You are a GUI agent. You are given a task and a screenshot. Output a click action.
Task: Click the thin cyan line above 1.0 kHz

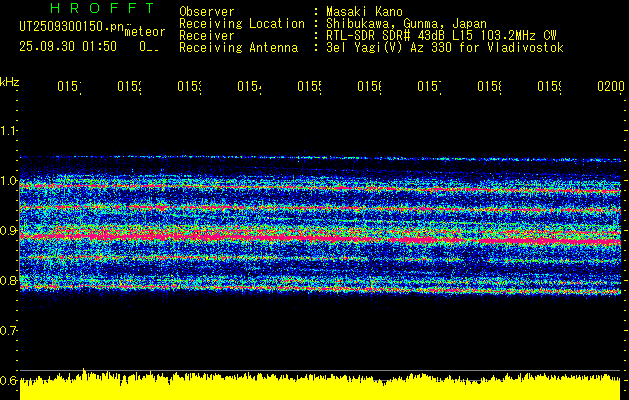pyautogui.click(x=320, y=158)
